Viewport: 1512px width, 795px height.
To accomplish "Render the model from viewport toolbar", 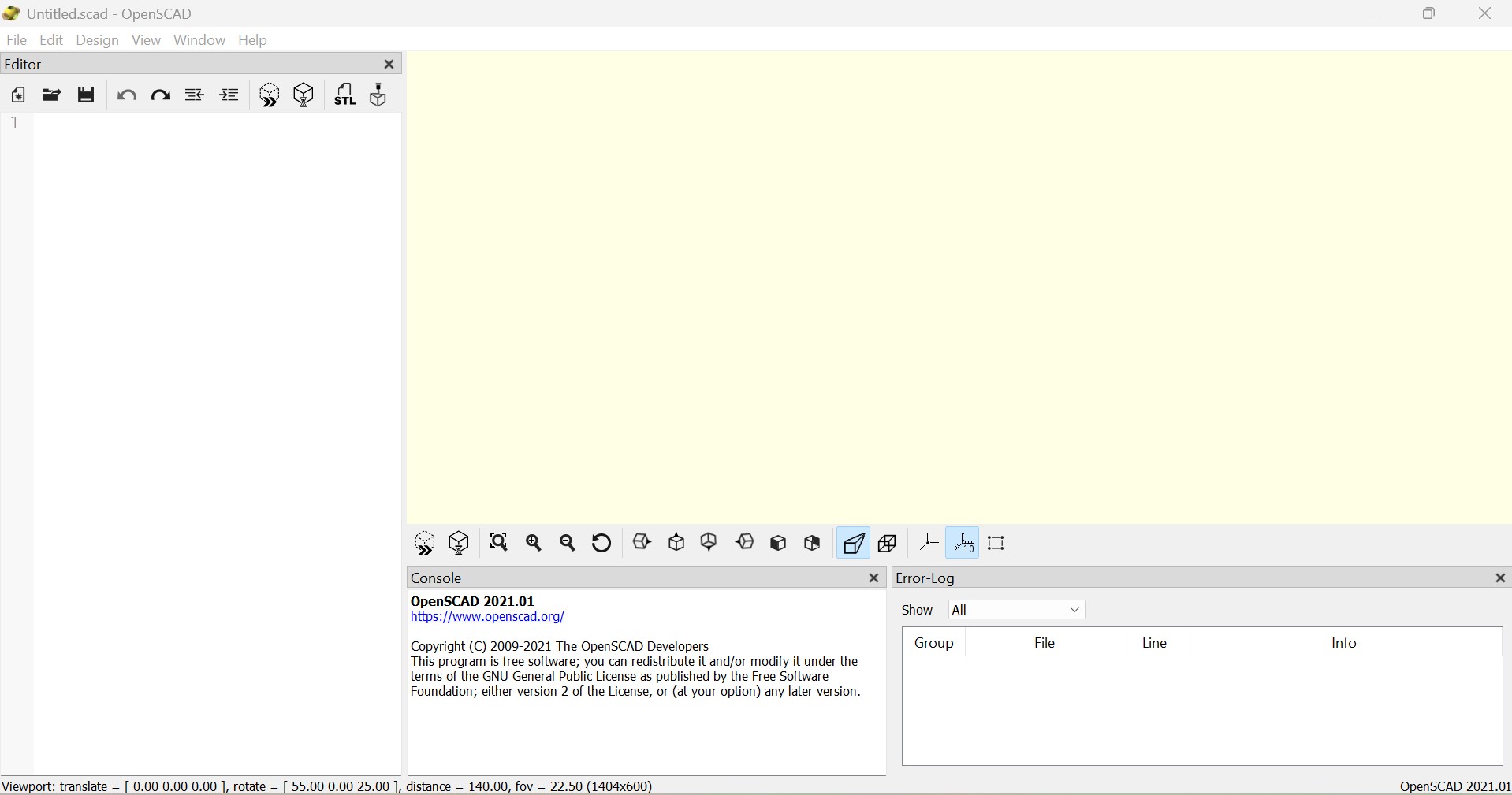I will 460,544.
